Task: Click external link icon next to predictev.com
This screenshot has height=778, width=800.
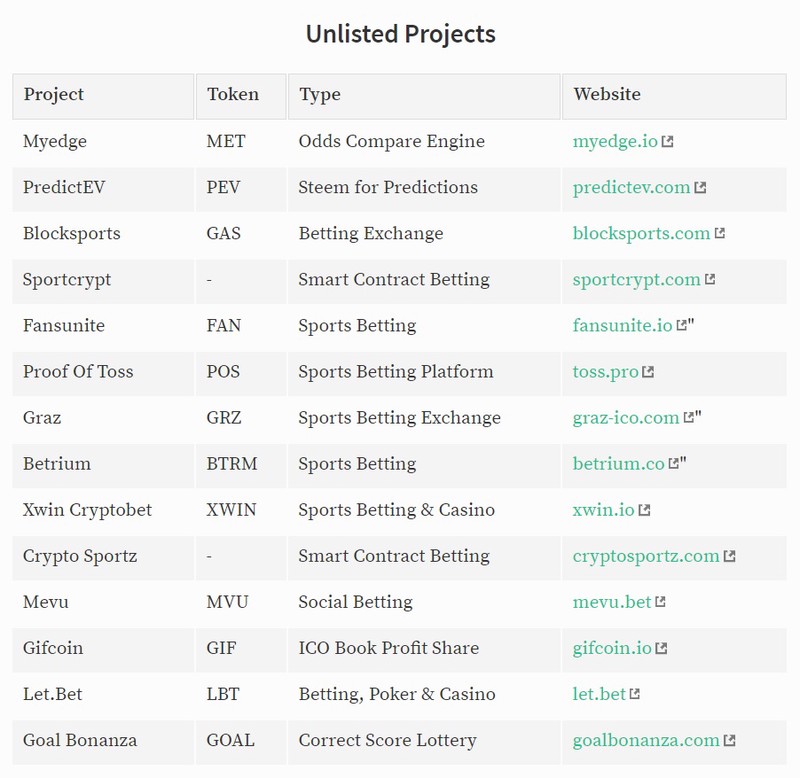Action: click(x=700, y=188)
